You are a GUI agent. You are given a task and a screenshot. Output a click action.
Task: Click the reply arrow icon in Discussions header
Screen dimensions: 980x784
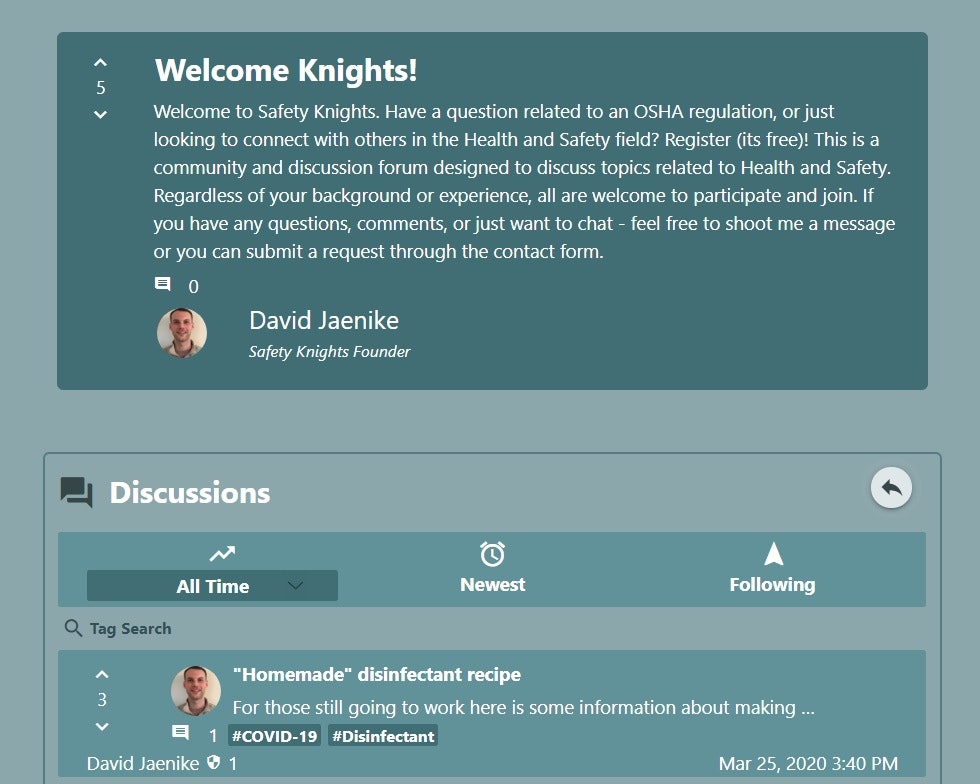click(x=890, y=488)
